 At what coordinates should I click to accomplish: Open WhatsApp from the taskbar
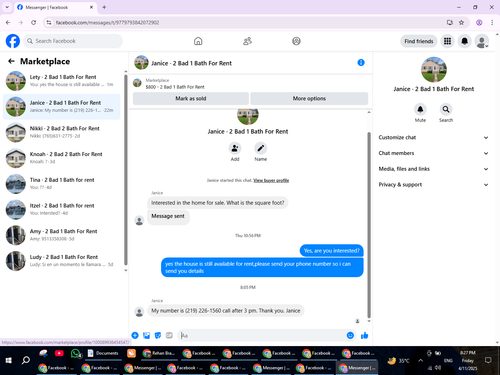point(76,353)
